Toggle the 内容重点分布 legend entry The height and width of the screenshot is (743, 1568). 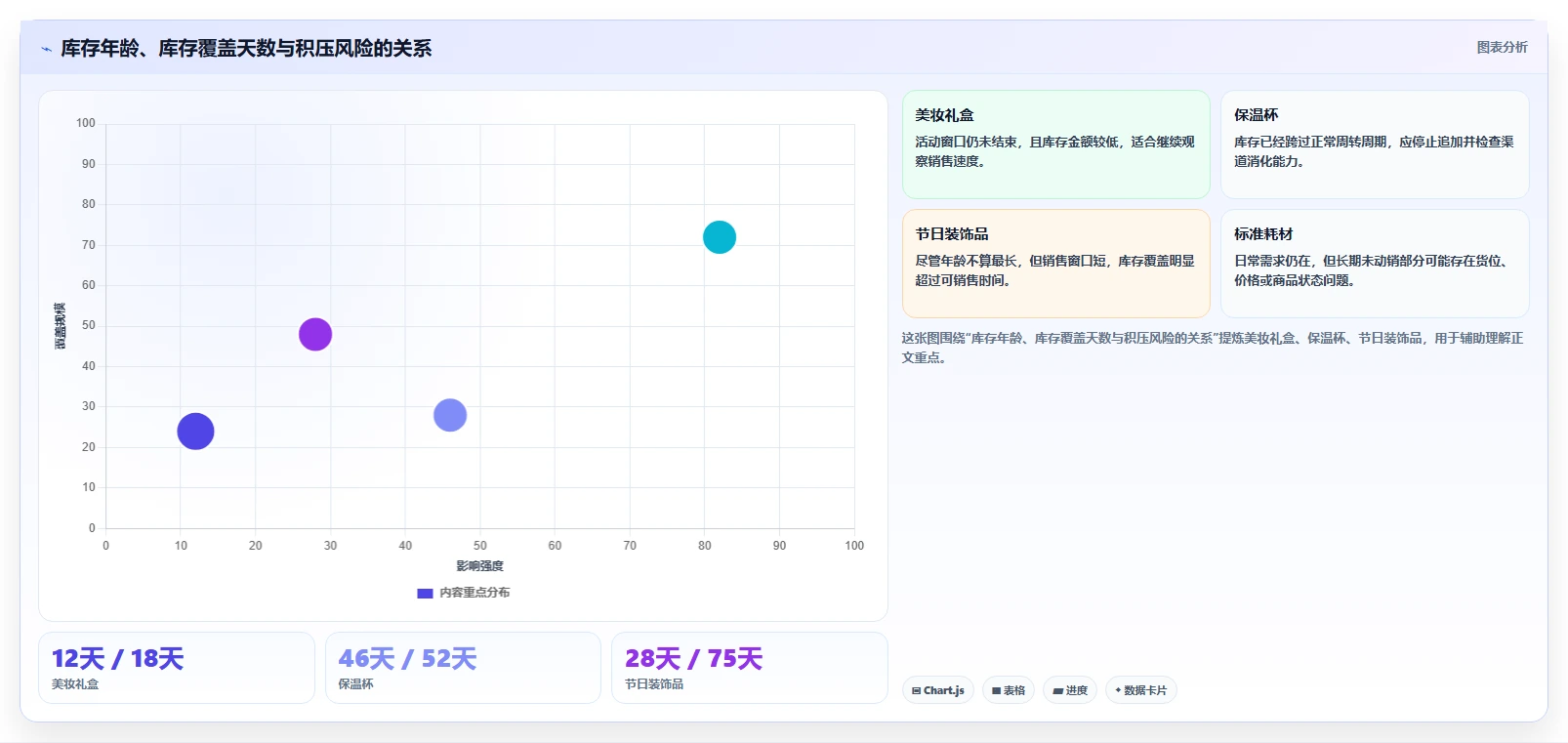point(463,593)
